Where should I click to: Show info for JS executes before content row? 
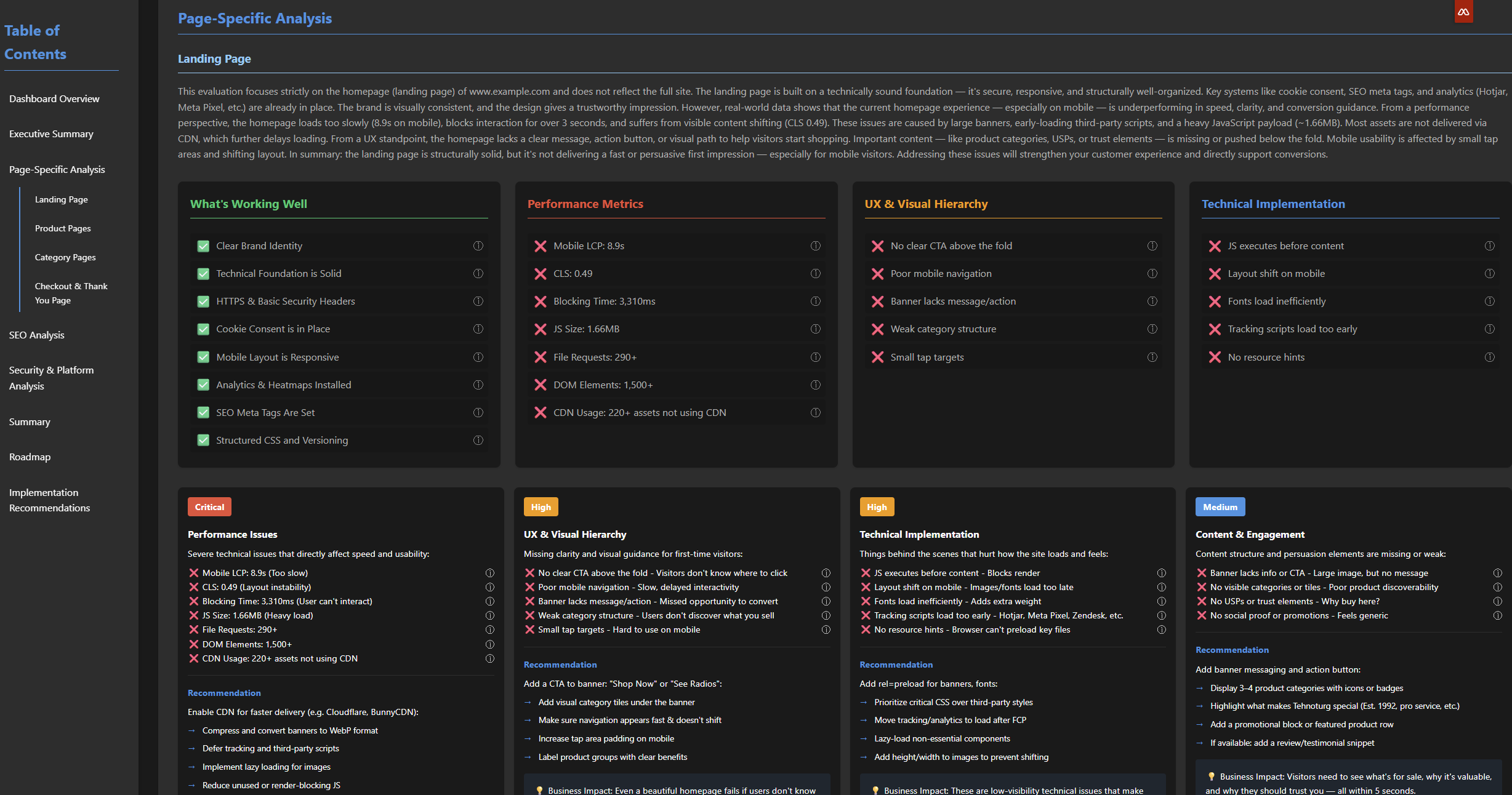click(x=1489, y=246)
